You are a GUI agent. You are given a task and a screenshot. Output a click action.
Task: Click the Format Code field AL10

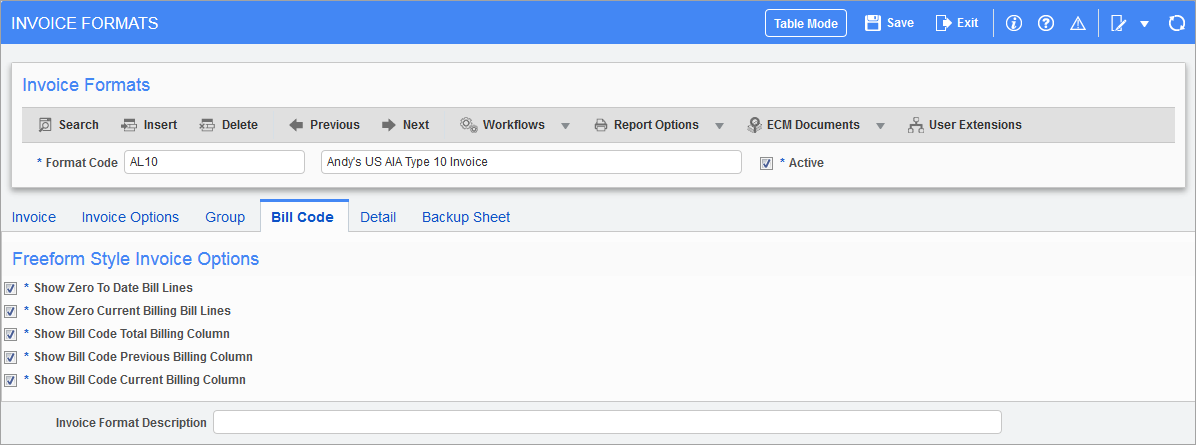click(214, 162)
